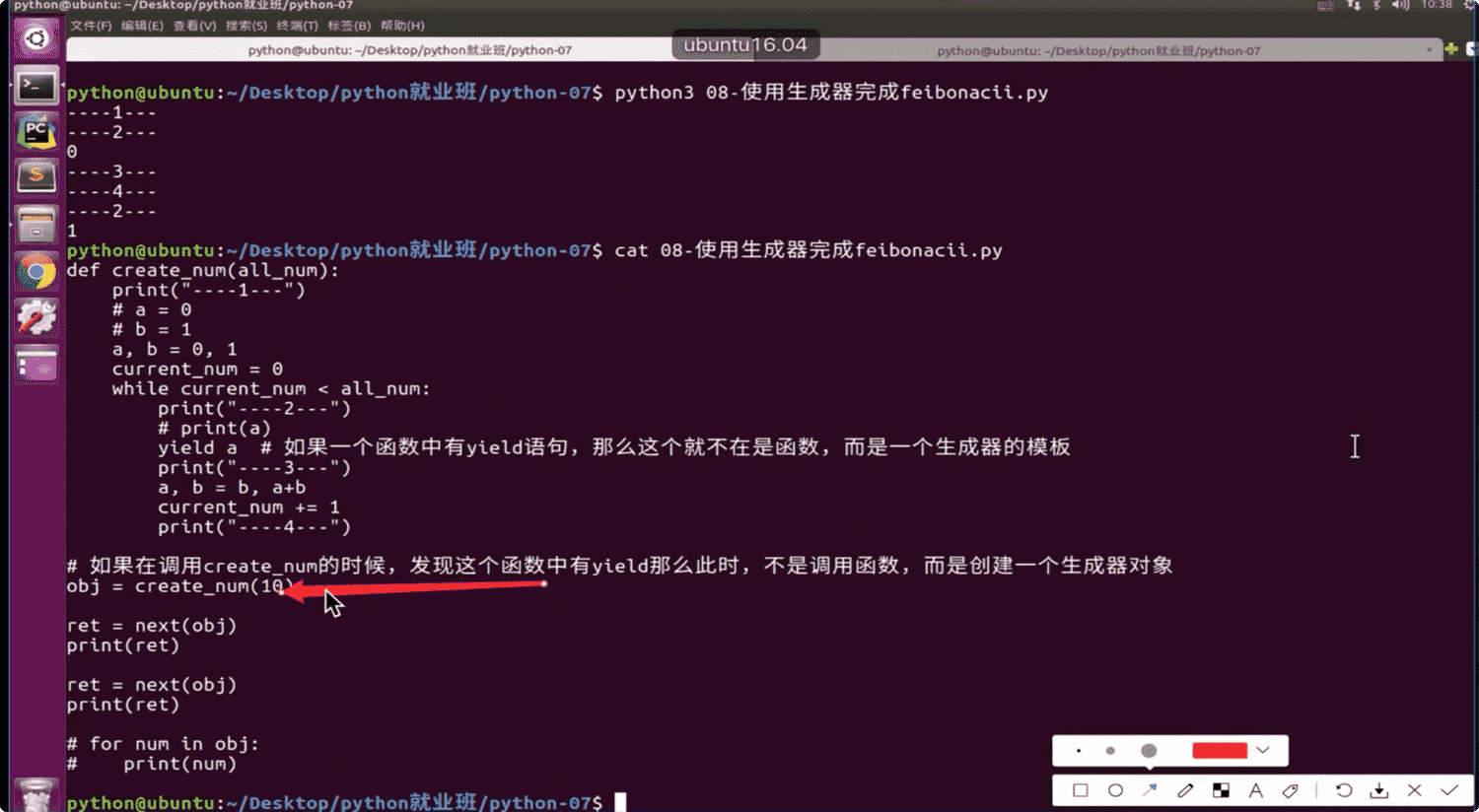Choose the largest stroke size dot
The height and width of the screenshot is (812, 1479).
(1149, 751)
